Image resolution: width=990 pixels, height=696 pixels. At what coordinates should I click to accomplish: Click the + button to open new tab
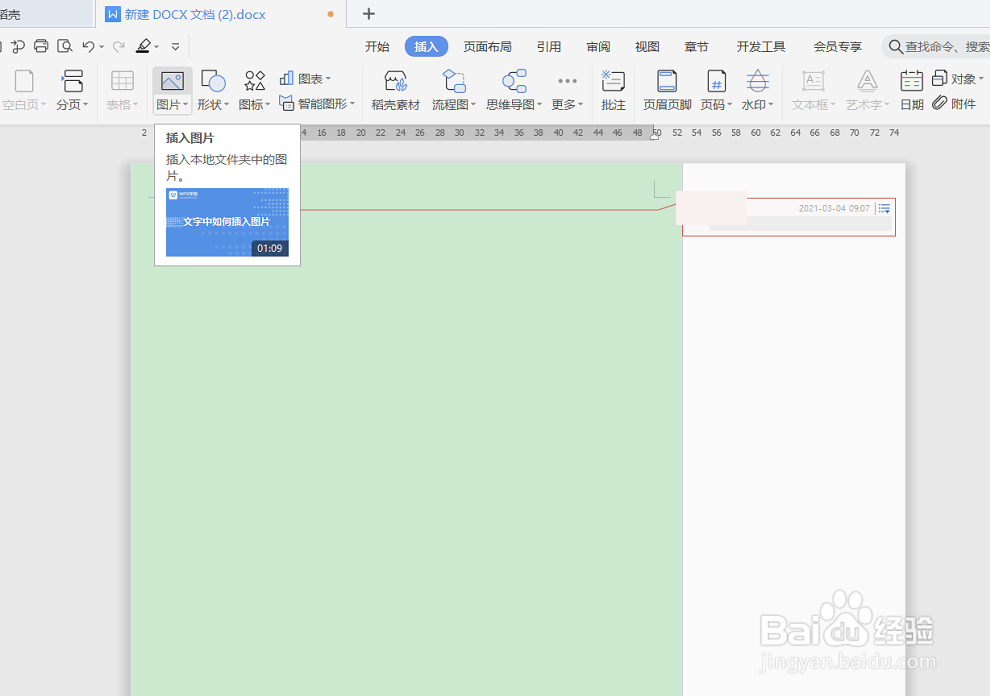tap(370, 14)
